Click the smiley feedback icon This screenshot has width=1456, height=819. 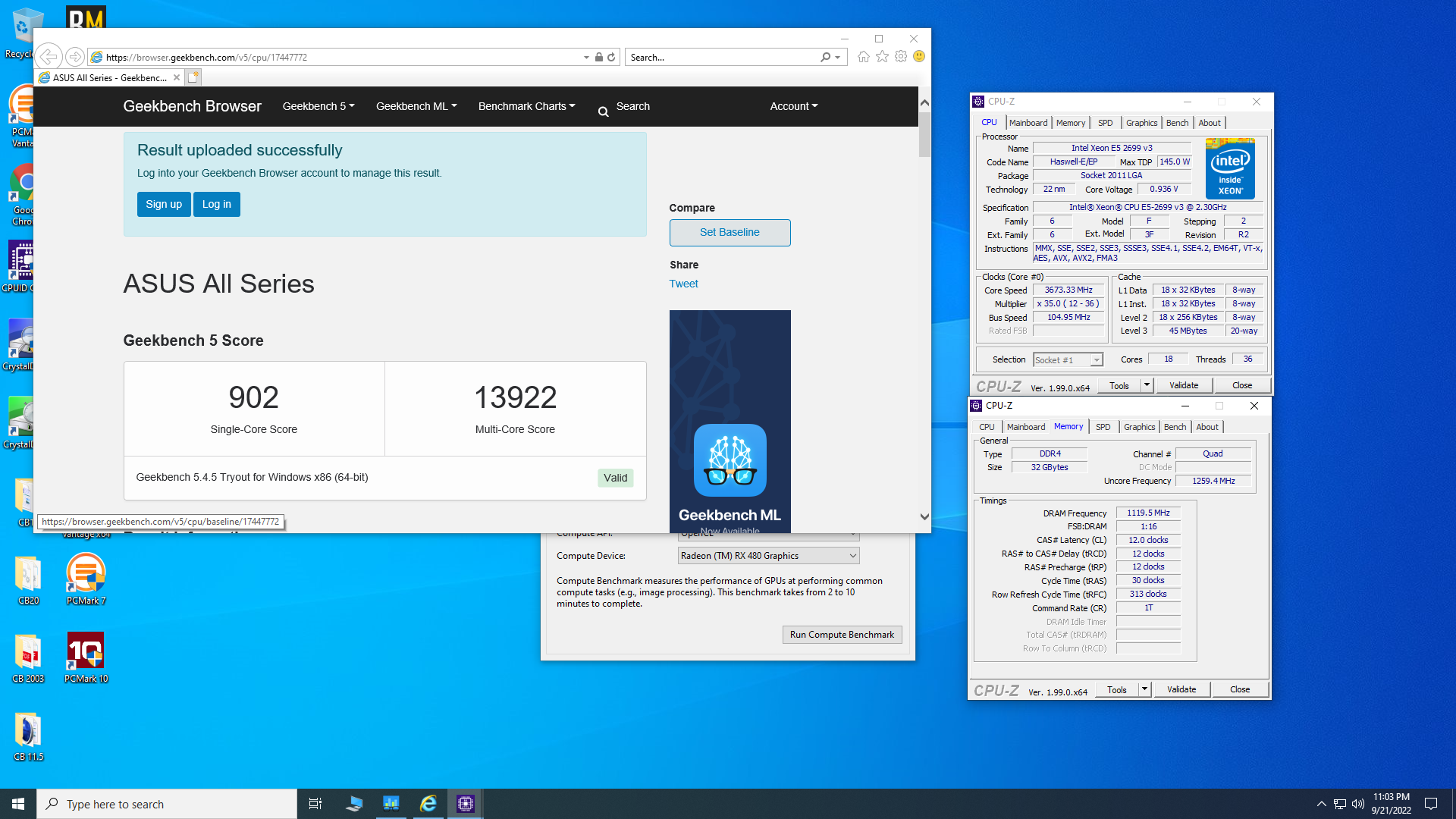click(919, 57)
